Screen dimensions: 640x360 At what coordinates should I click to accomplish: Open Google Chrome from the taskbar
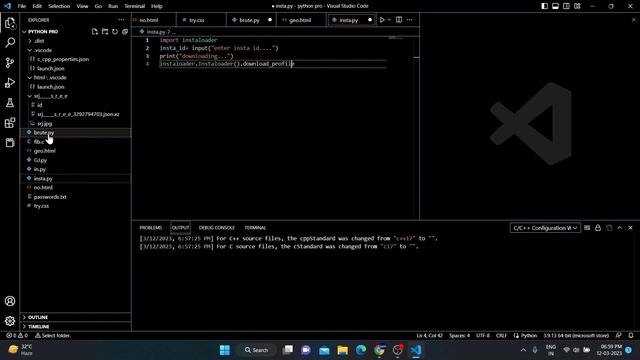(x=379, y=350)
